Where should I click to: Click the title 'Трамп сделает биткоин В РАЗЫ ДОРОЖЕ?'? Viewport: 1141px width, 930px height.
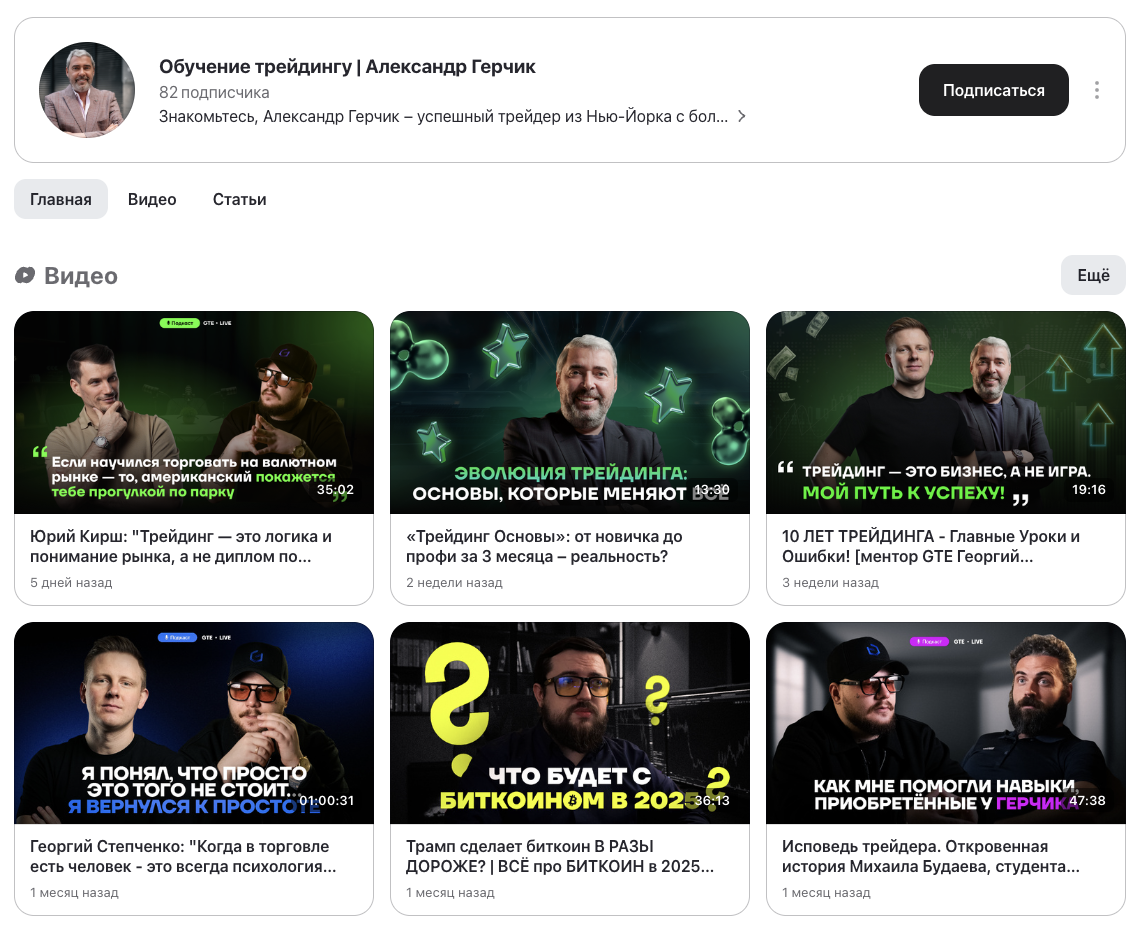point(560,857)
